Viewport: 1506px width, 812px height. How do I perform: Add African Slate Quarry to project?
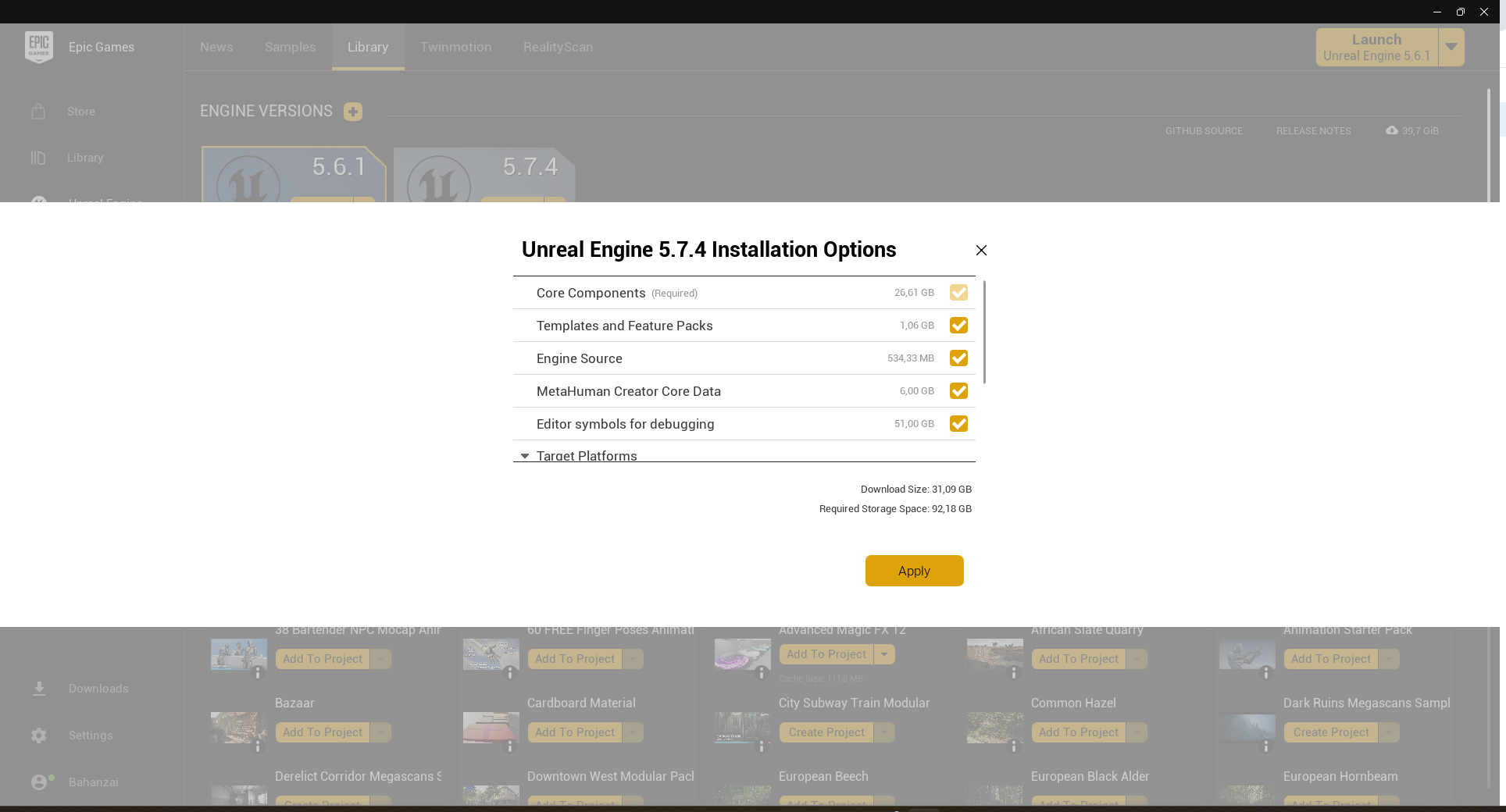point(1079,659)
